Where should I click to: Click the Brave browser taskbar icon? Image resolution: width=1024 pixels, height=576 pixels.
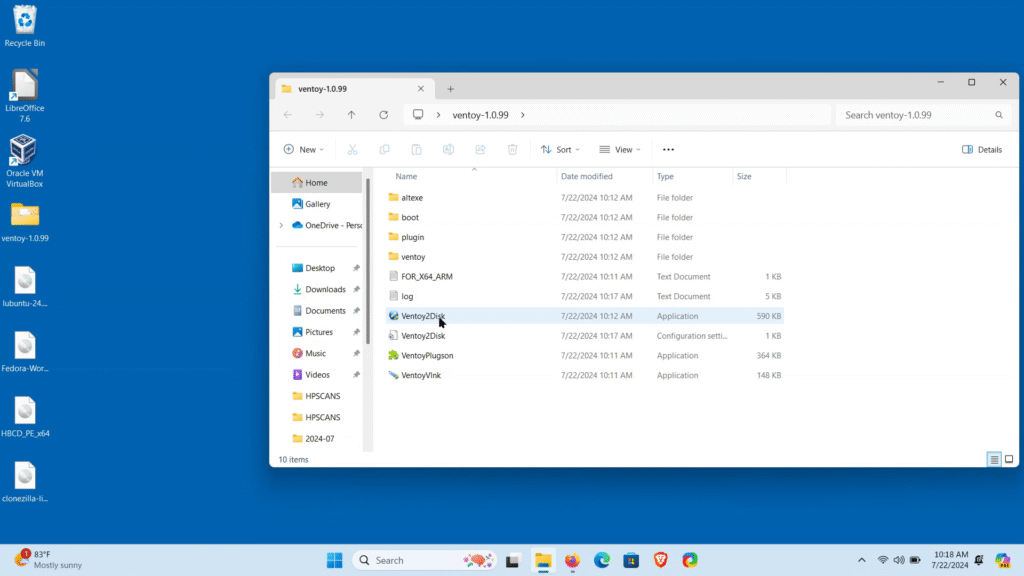click(x=660, y=560)
